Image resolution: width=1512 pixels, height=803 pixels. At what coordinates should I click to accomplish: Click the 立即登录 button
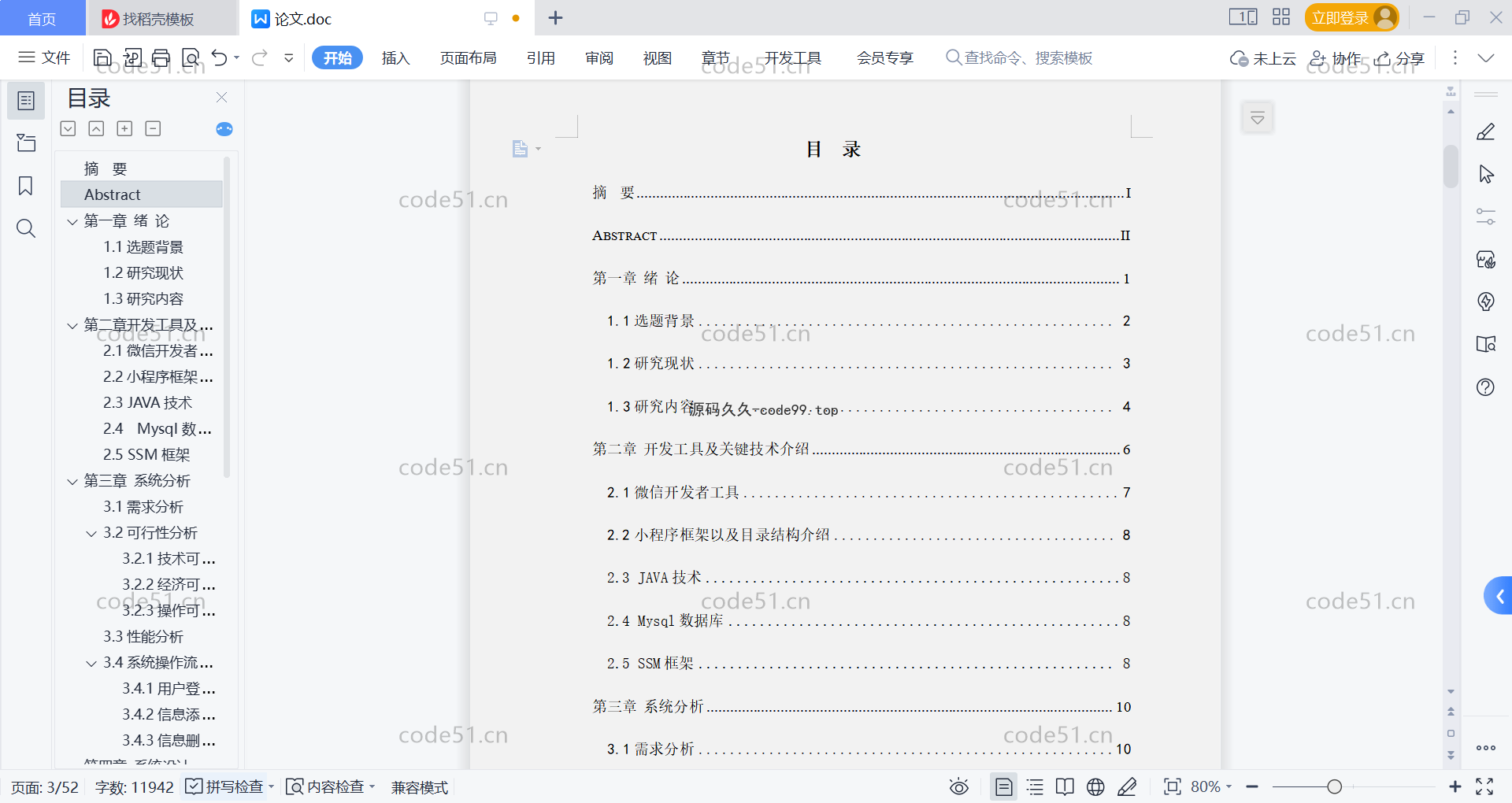[x=1351, y=17]
